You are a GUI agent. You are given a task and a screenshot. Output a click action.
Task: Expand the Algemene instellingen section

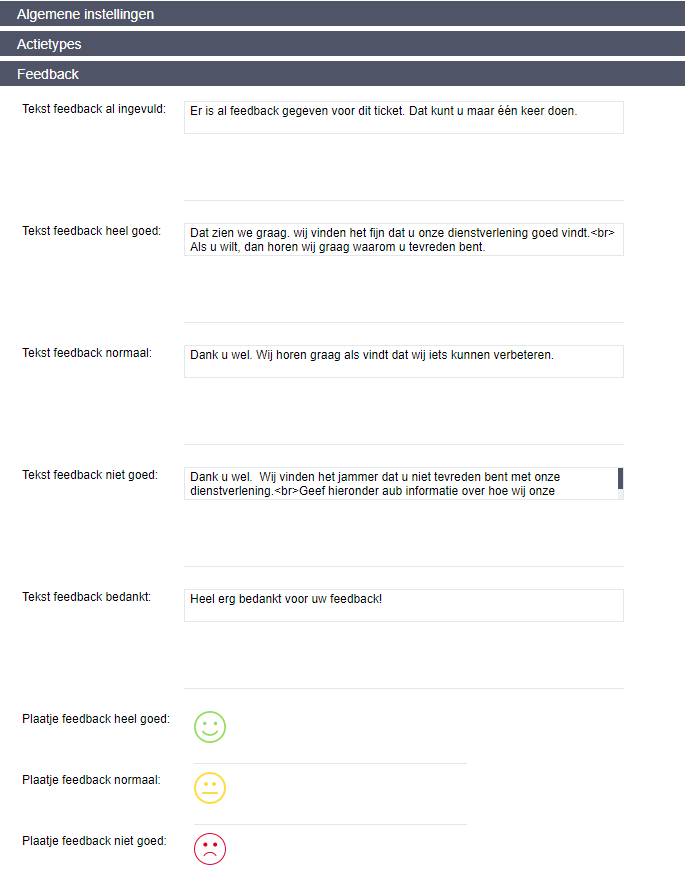342,14
